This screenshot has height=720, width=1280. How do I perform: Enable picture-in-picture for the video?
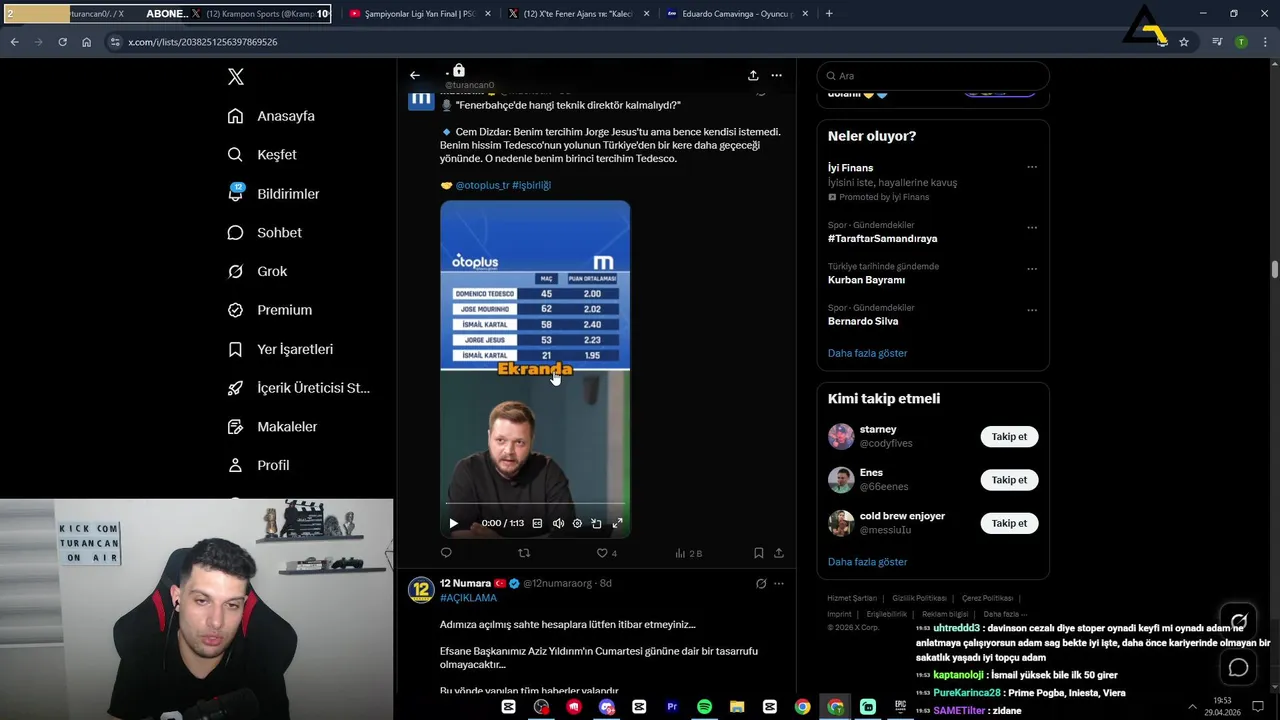(x=596, y=523)
